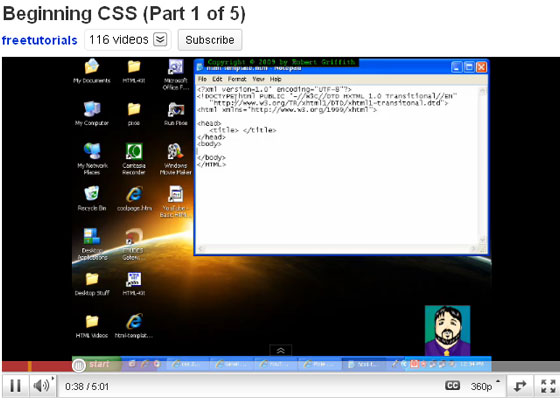Toggle closed captions with CC button
This screenshot has width=560, height=400.
[452, 385]
